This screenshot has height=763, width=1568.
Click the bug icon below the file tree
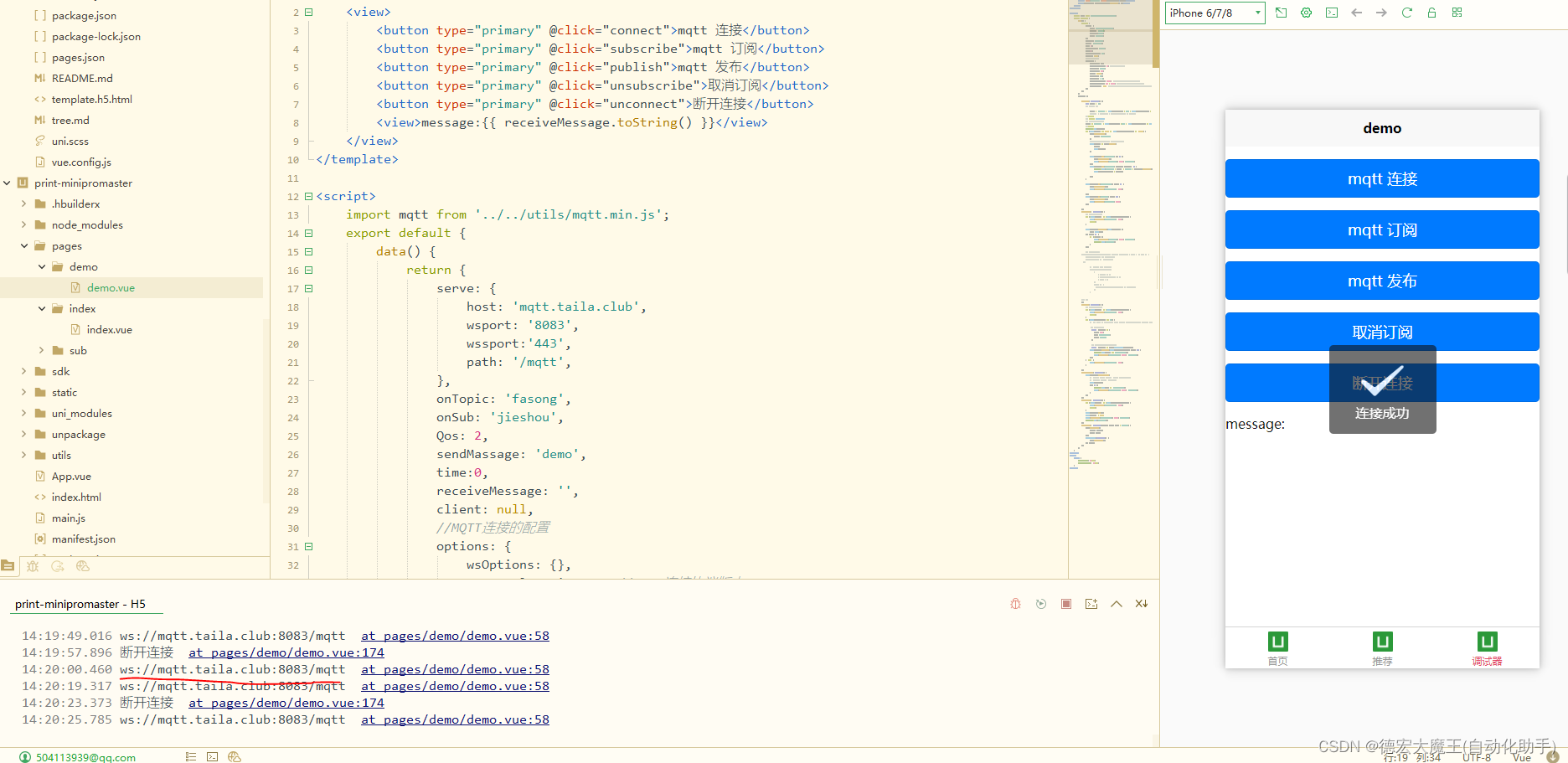33,566
